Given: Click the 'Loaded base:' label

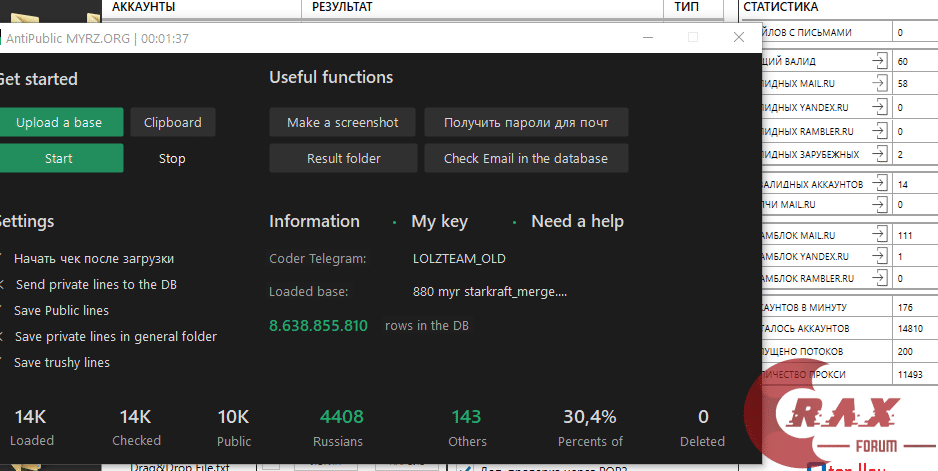Looking at the screenshot, I should click(x=309, y=292).
